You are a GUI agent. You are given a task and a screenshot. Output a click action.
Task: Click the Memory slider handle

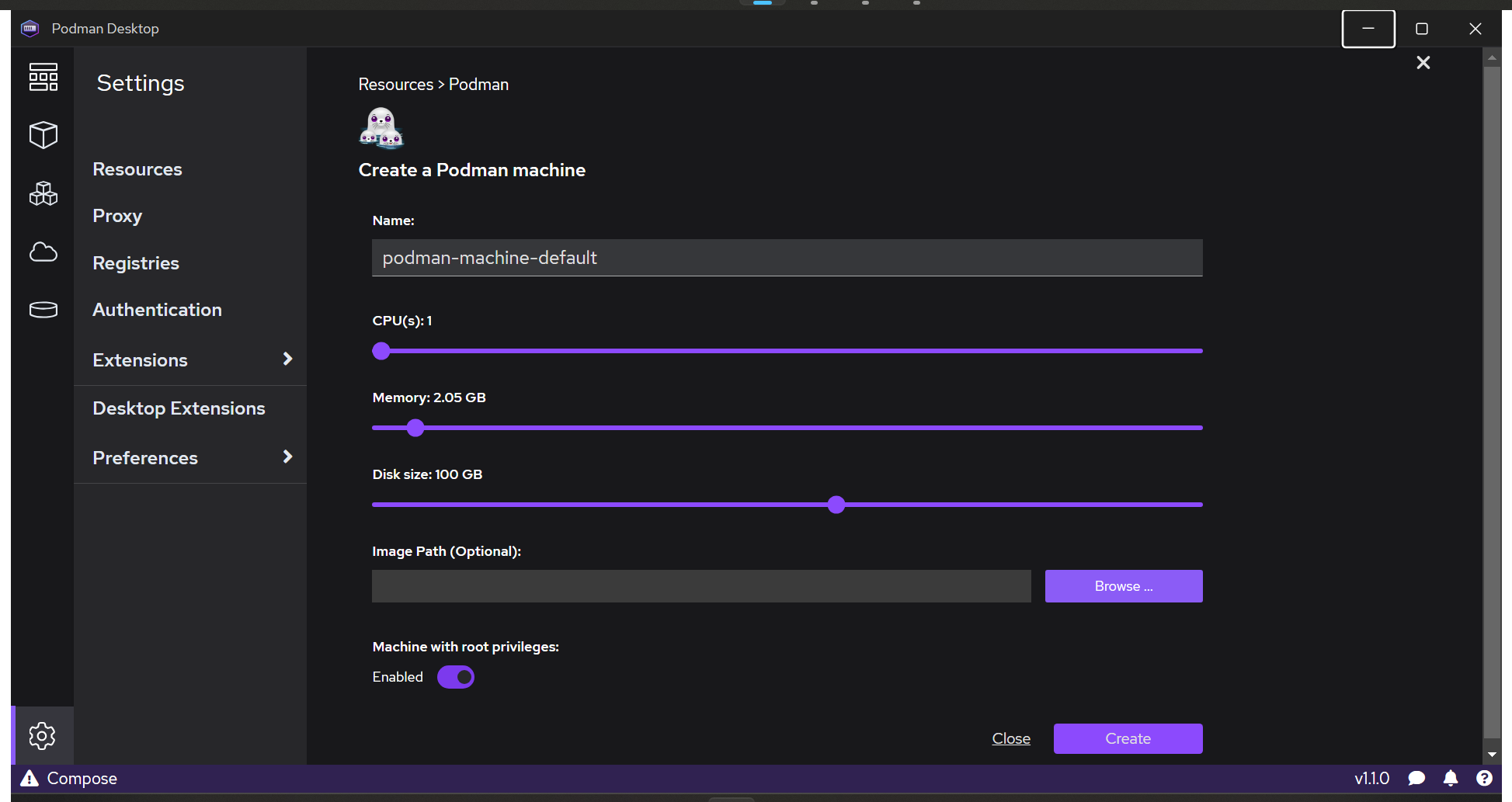pyautogui.click(x=415, y=428)
